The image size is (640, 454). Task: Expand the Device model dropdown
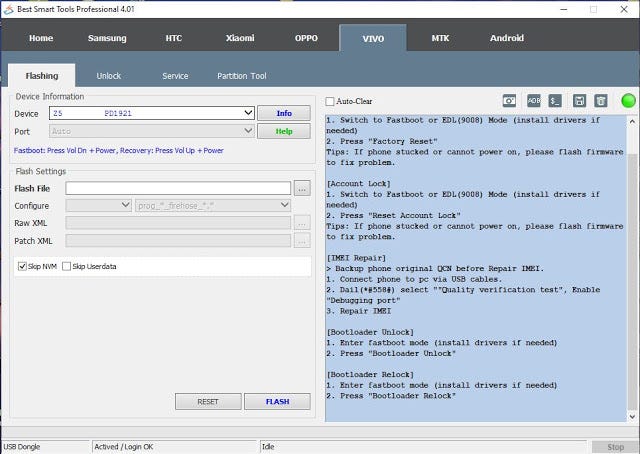[248, 113]
